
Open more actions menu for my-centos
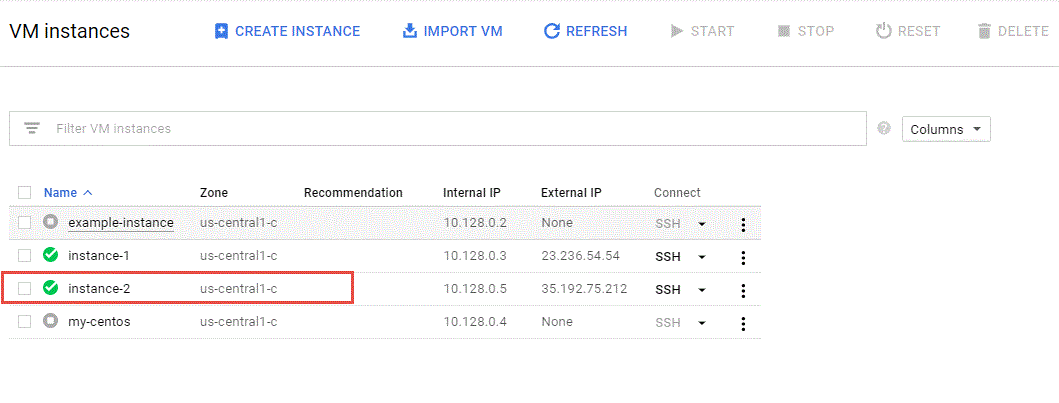tap(743, 323)
